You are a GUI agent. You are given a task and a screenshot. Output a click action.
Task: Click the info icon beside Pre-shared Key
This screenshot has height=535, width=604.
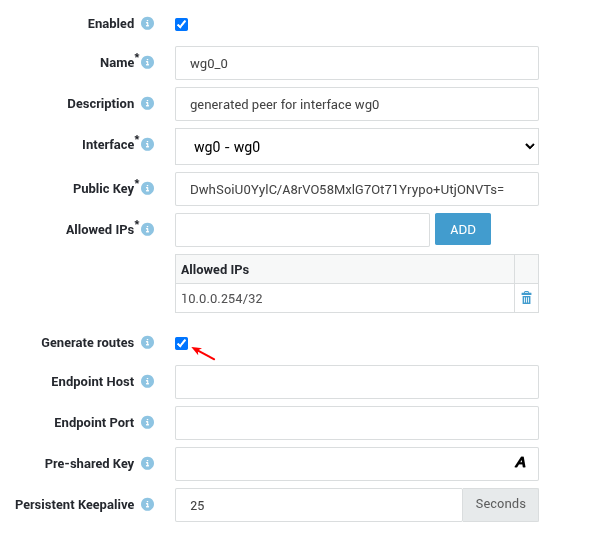(148, 464)
